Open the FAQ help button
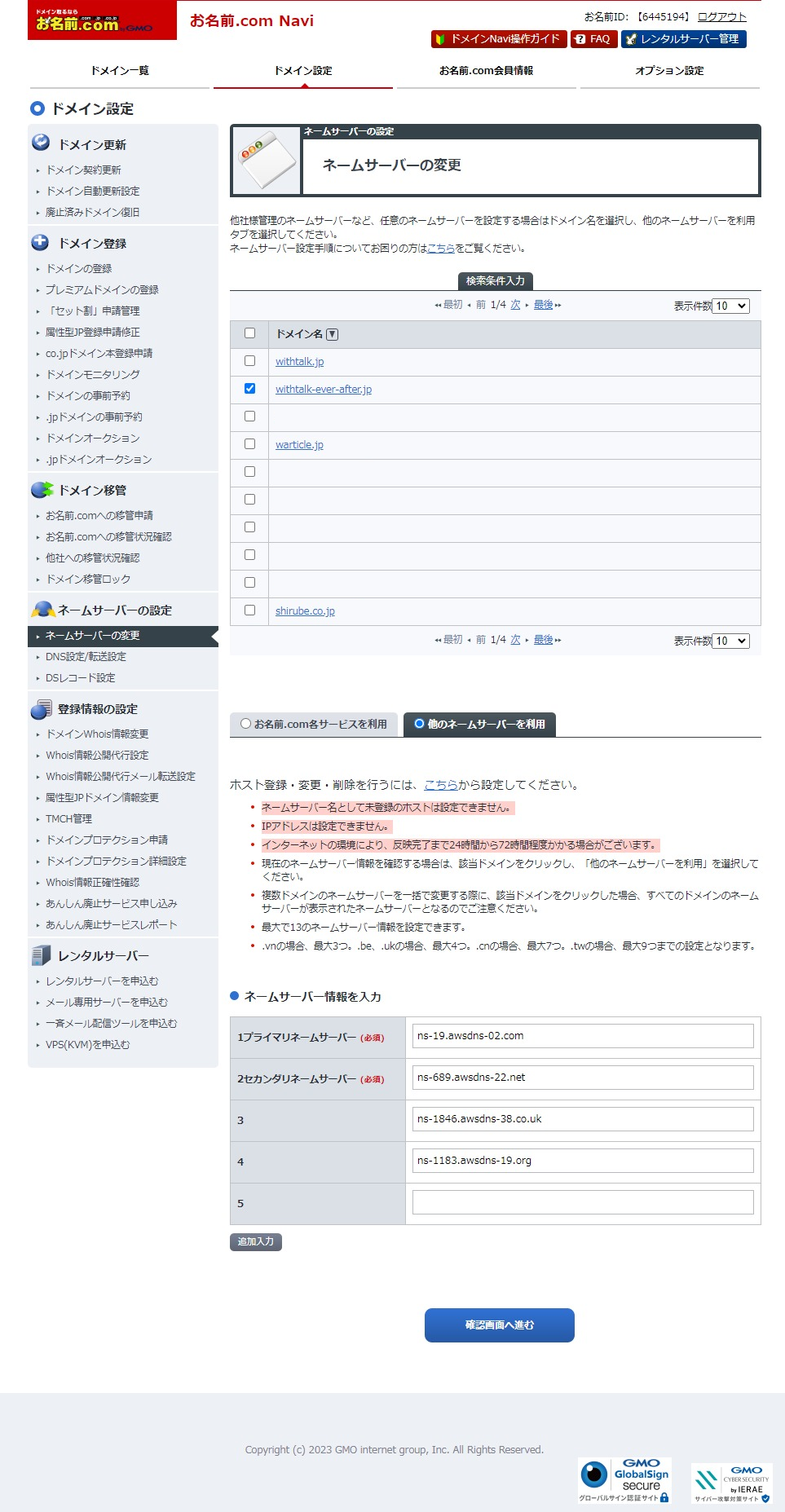This screenshot has height=1512, width=785. click(x=593, y=39)
